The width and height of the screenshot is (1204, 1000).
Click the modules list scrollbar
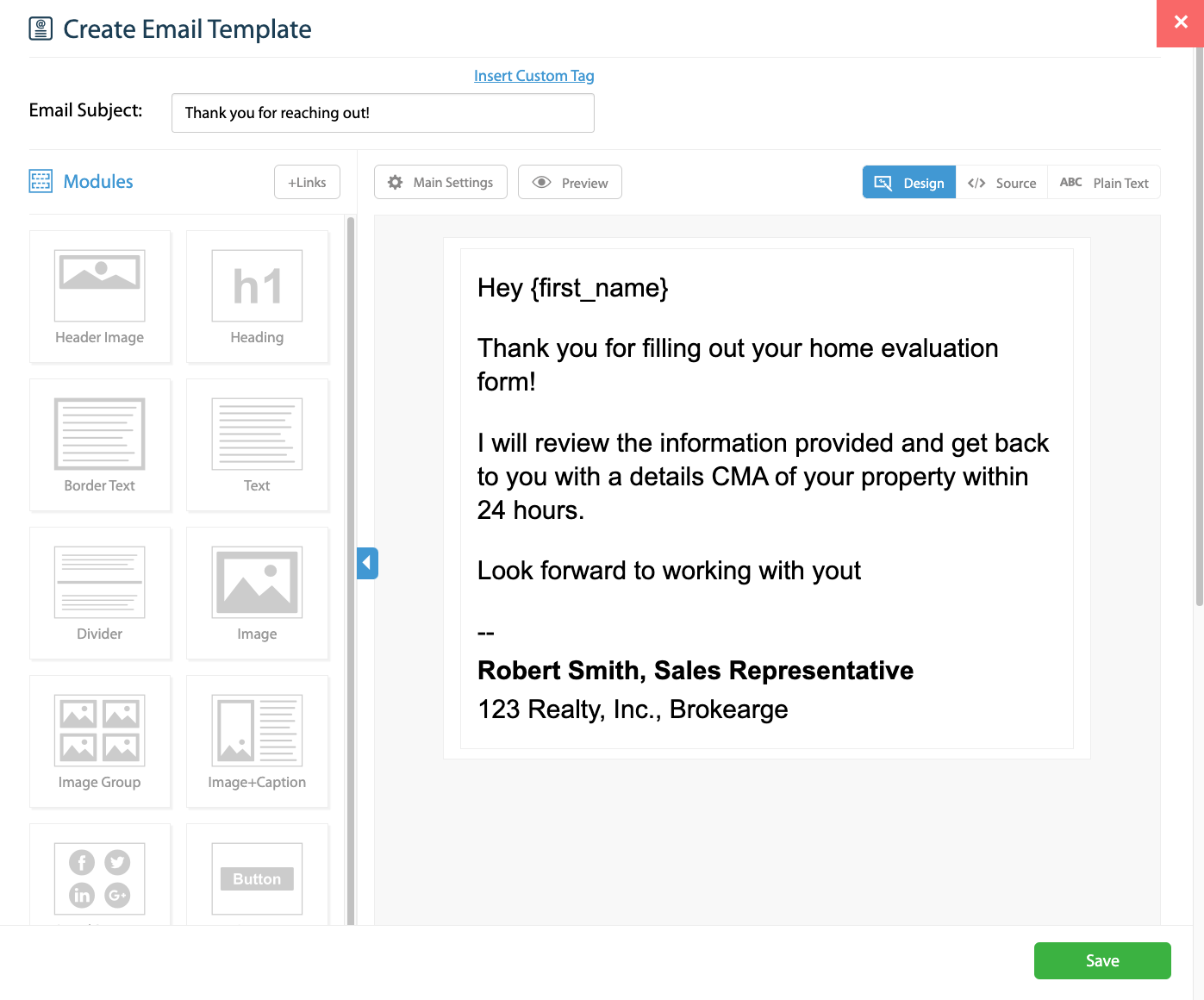pyautogui.click(x=351, y=571)
